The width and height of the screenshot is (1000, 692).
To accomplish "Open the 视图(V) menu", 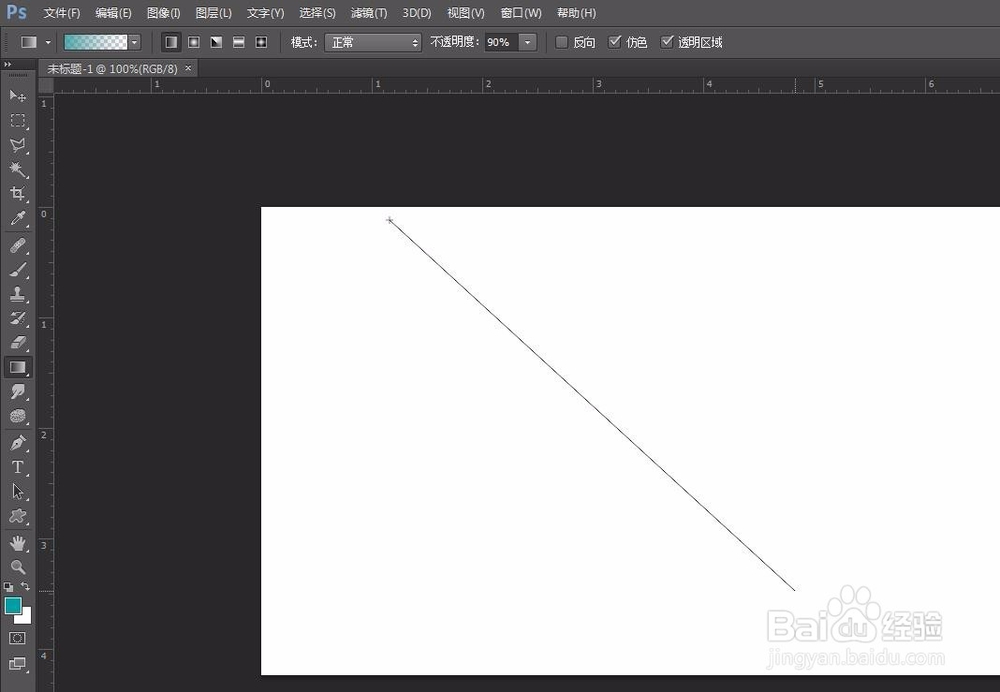I will [x=466, y=13].
